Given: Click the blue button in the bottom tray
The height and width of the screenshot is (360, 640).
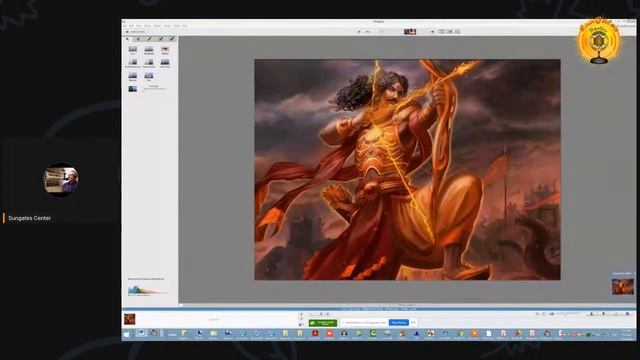Looking at the screenshot, I should click(398, 322).
